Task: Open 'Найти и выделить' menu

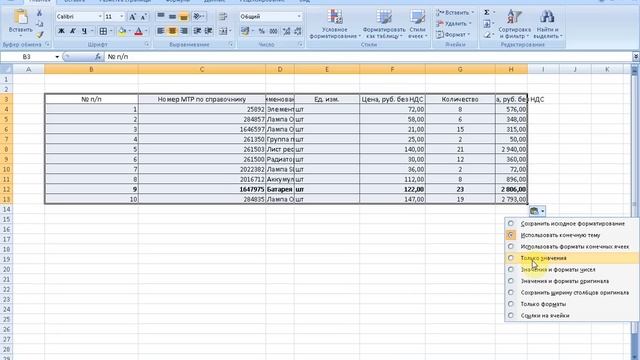Action: pos(548,24)
